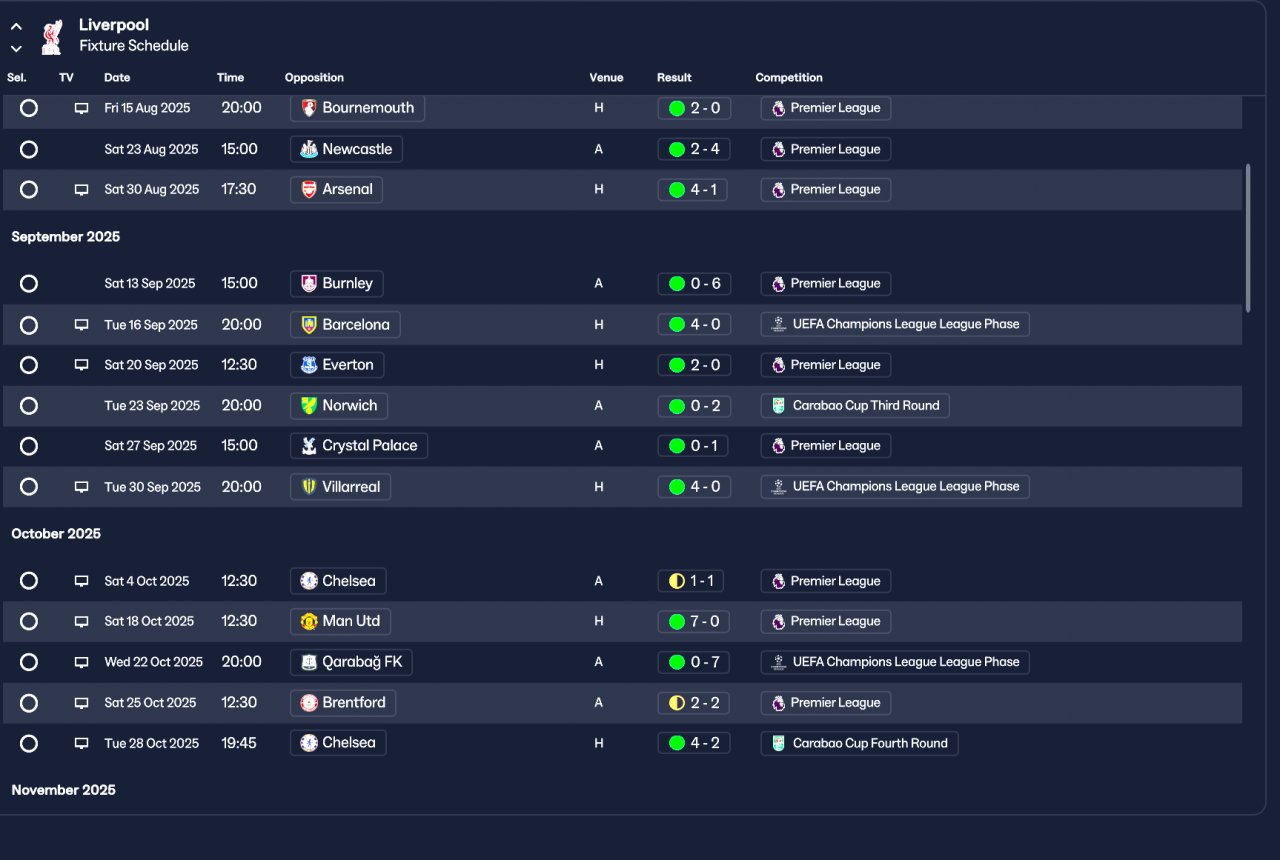This screenshot has width=1280, height=860.
Task: Click the TV icon for Barcelona match
Action: click(82, 325)
